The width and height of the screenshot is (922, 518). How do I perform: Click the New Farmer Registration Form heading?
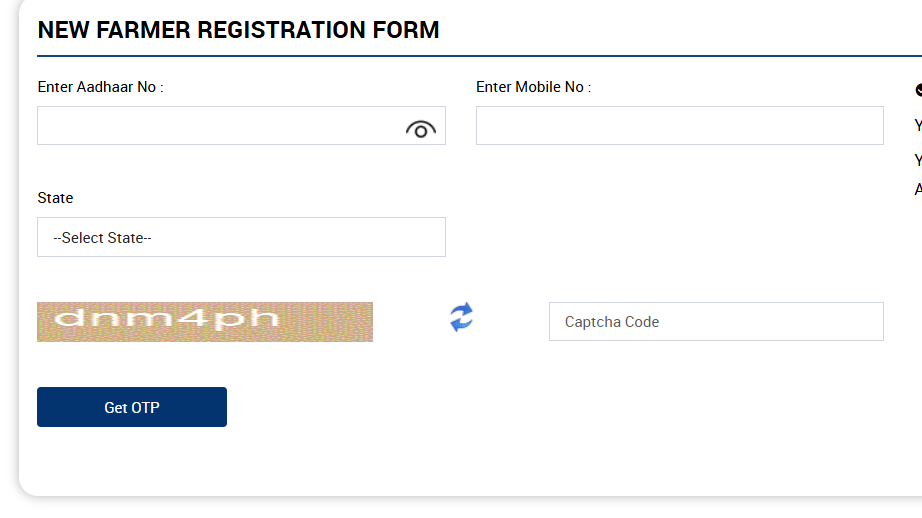point(238,30)
